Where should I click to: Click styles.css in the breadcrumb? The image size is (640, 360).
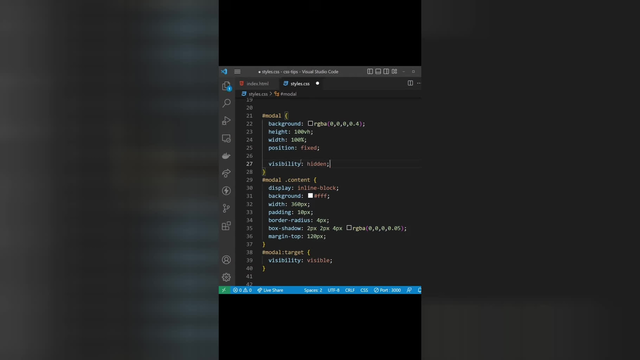point(258,94)
